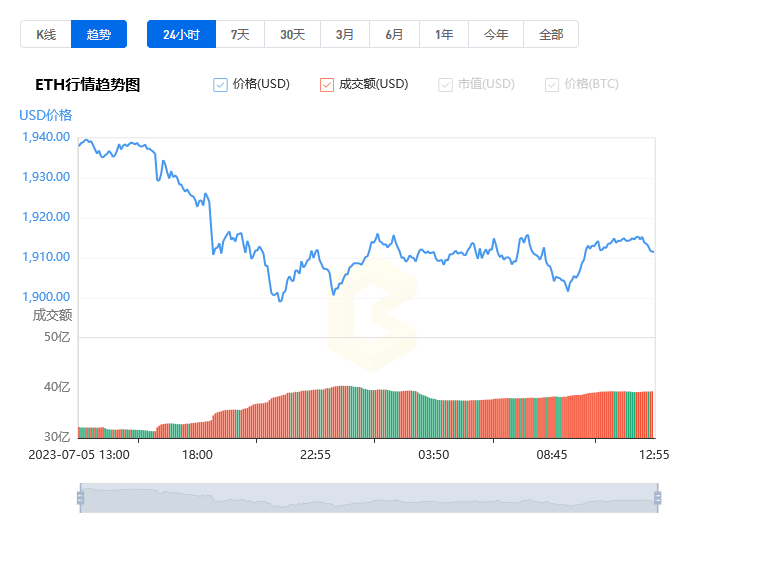Switch the range to 30天
The height and width of the screenshot is (563, 780).
pyautogui.click(x=292, y=34)
